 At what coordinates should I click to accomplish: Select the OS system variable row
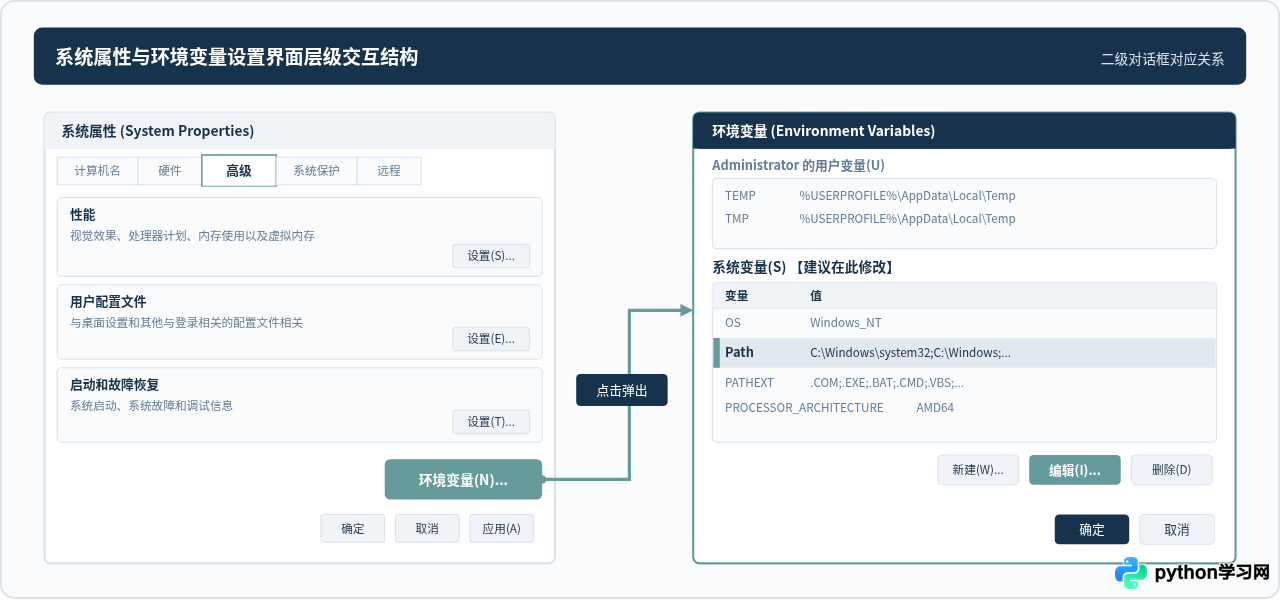964,323
